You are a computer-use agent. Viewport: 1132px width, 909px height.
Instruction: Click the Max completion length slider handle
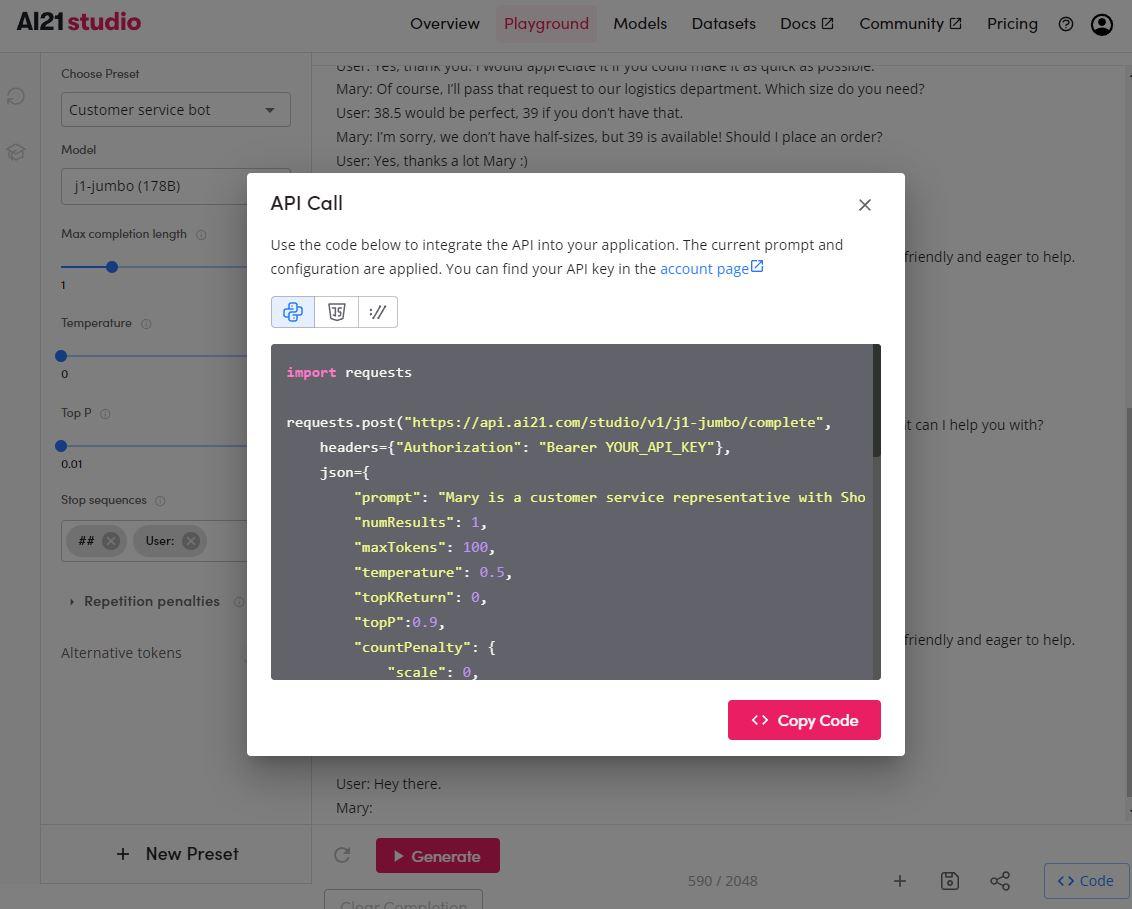tap(112, 267)
